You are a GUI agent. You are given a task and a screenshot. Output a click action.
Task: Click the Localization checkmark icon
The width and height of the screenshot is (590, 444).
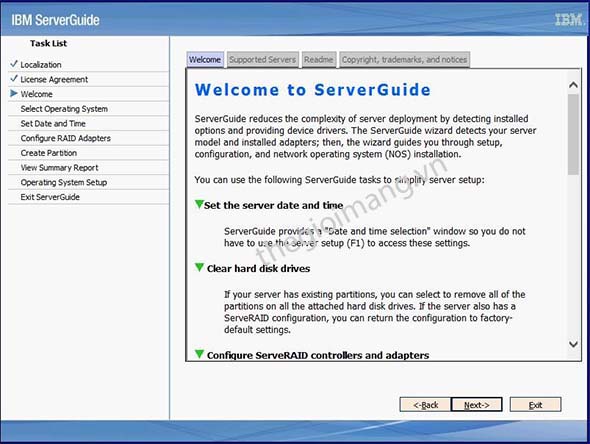coord(14,64)
